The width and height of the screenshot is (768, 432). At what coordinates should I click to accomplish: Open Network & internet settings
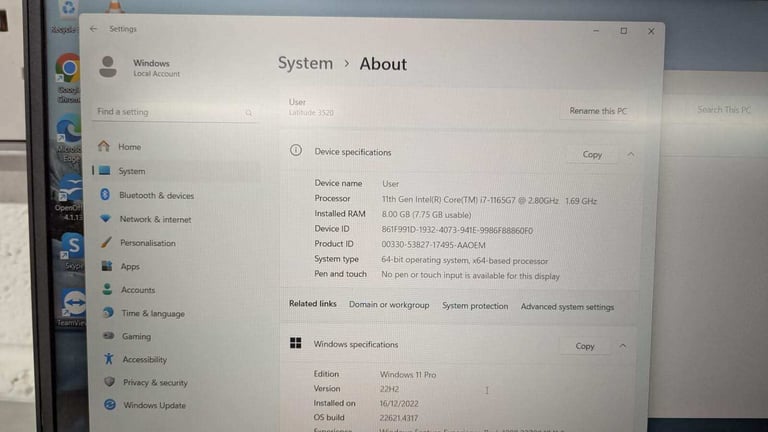click(156, 219)
